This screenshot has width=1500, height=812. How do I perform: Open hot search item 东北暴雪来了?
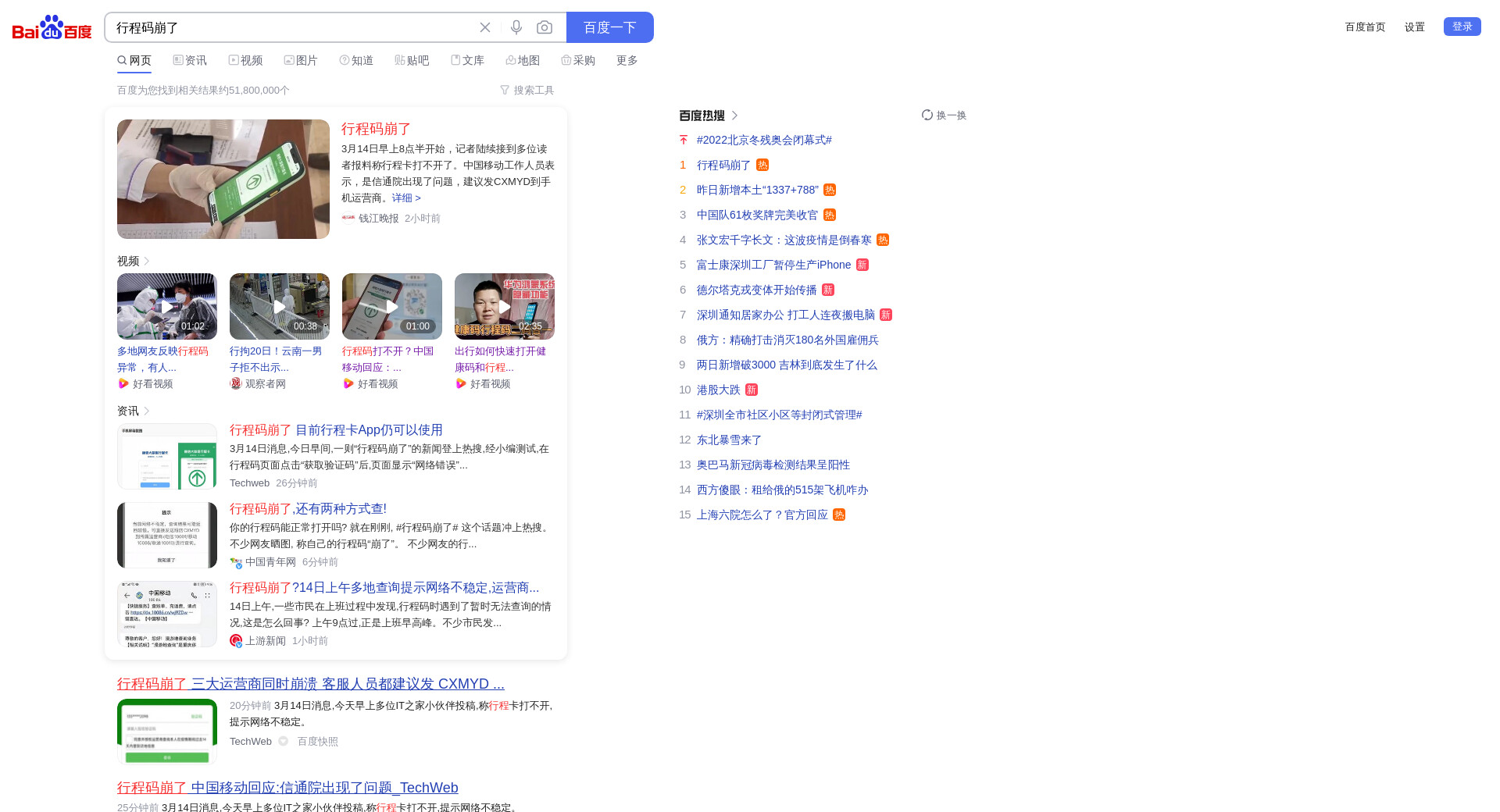coord(729,440)
